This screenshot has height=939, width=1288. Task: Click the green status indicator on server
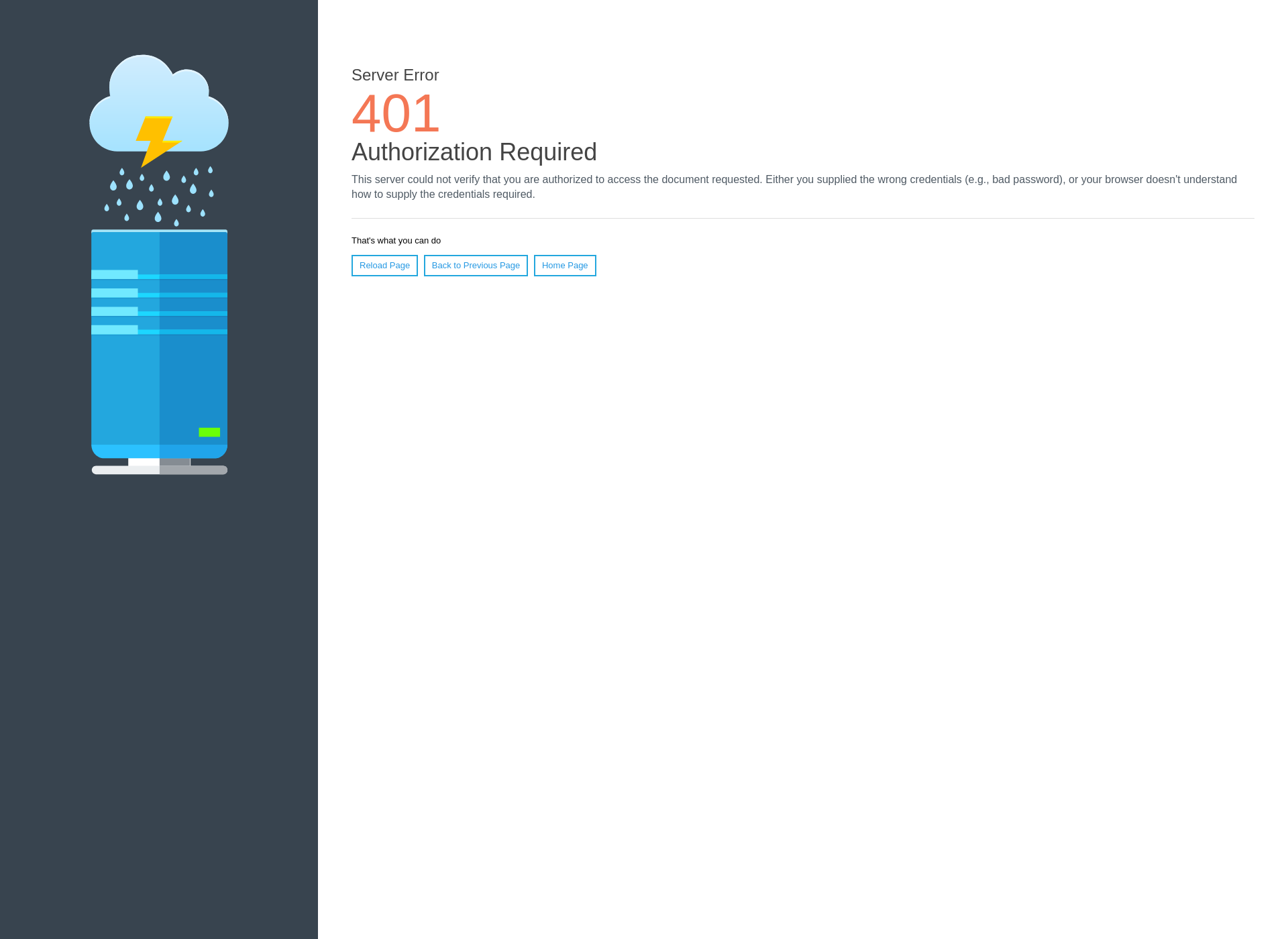click(210, 432)
